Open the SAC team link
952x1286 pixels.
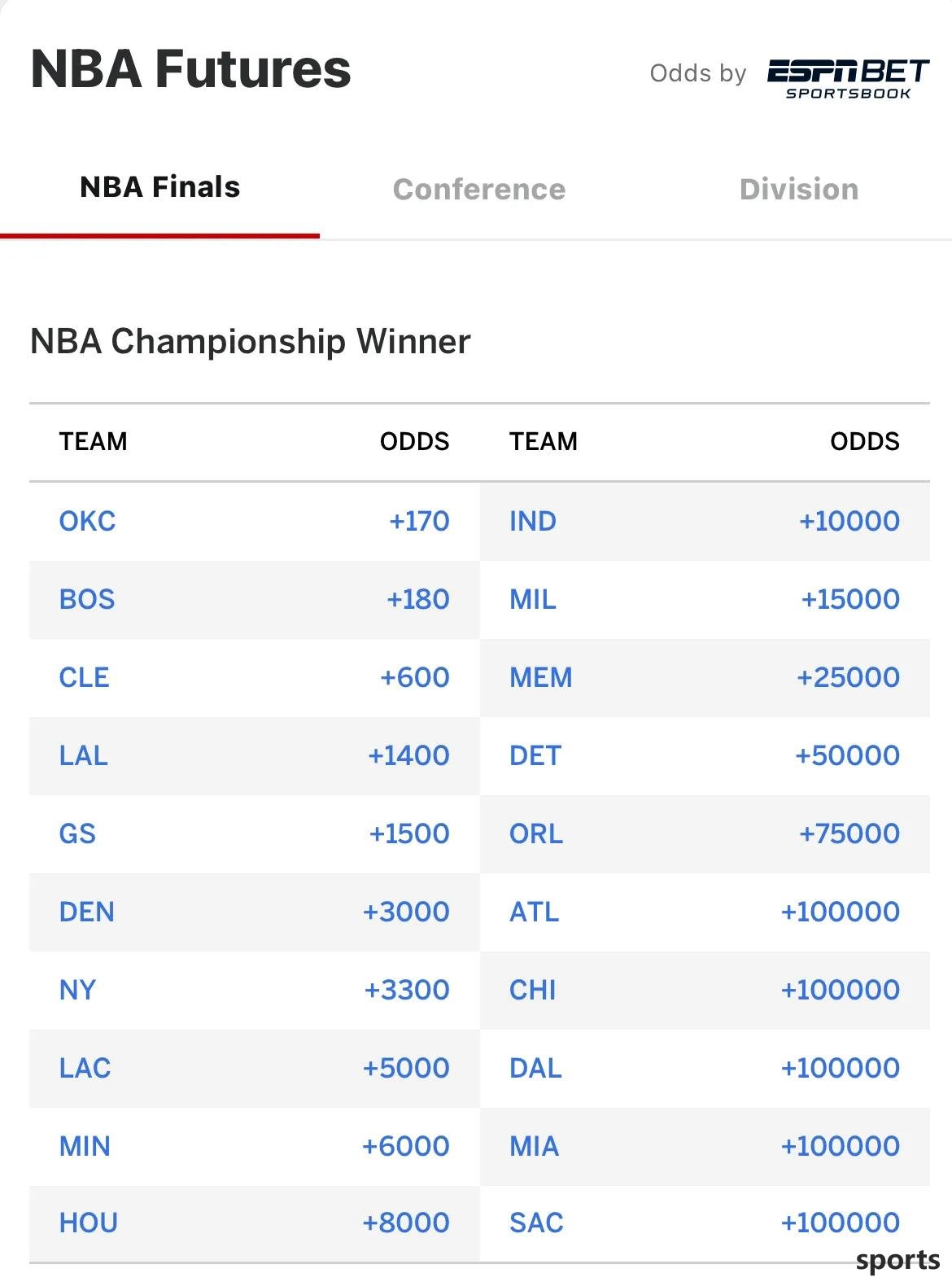pos(536,1223)
